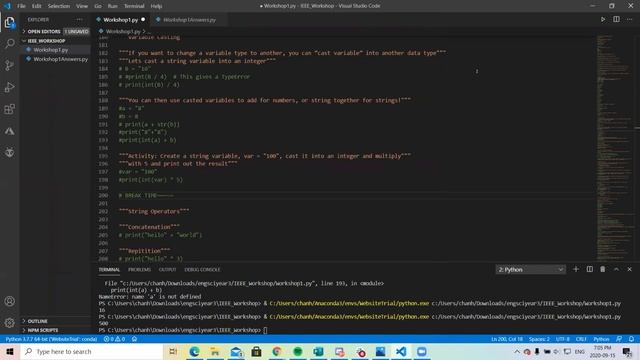Viewport: 640px width, 360px height.
Task: Click the Ln 200, Col 18 position indicator
Action: (507, 339)
